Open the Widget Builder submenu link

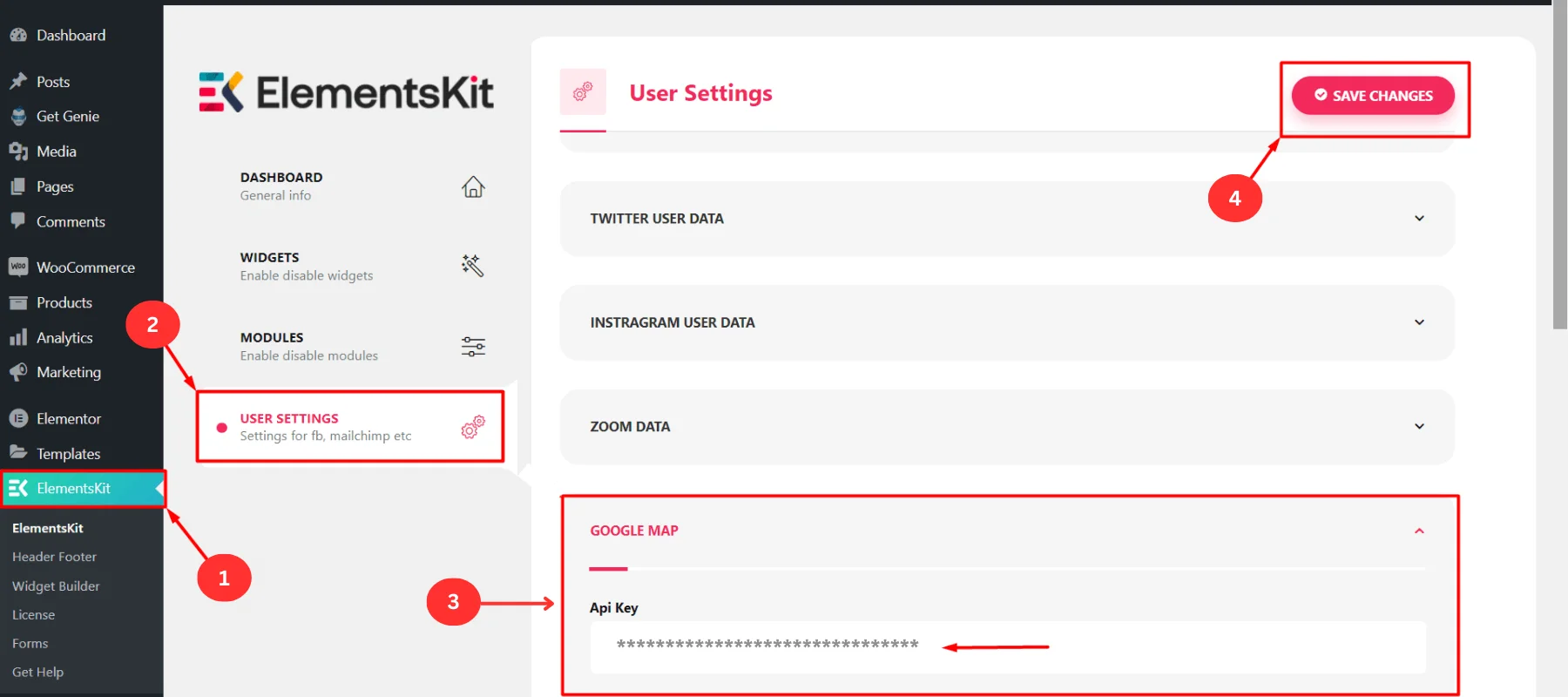pos(56,586)
